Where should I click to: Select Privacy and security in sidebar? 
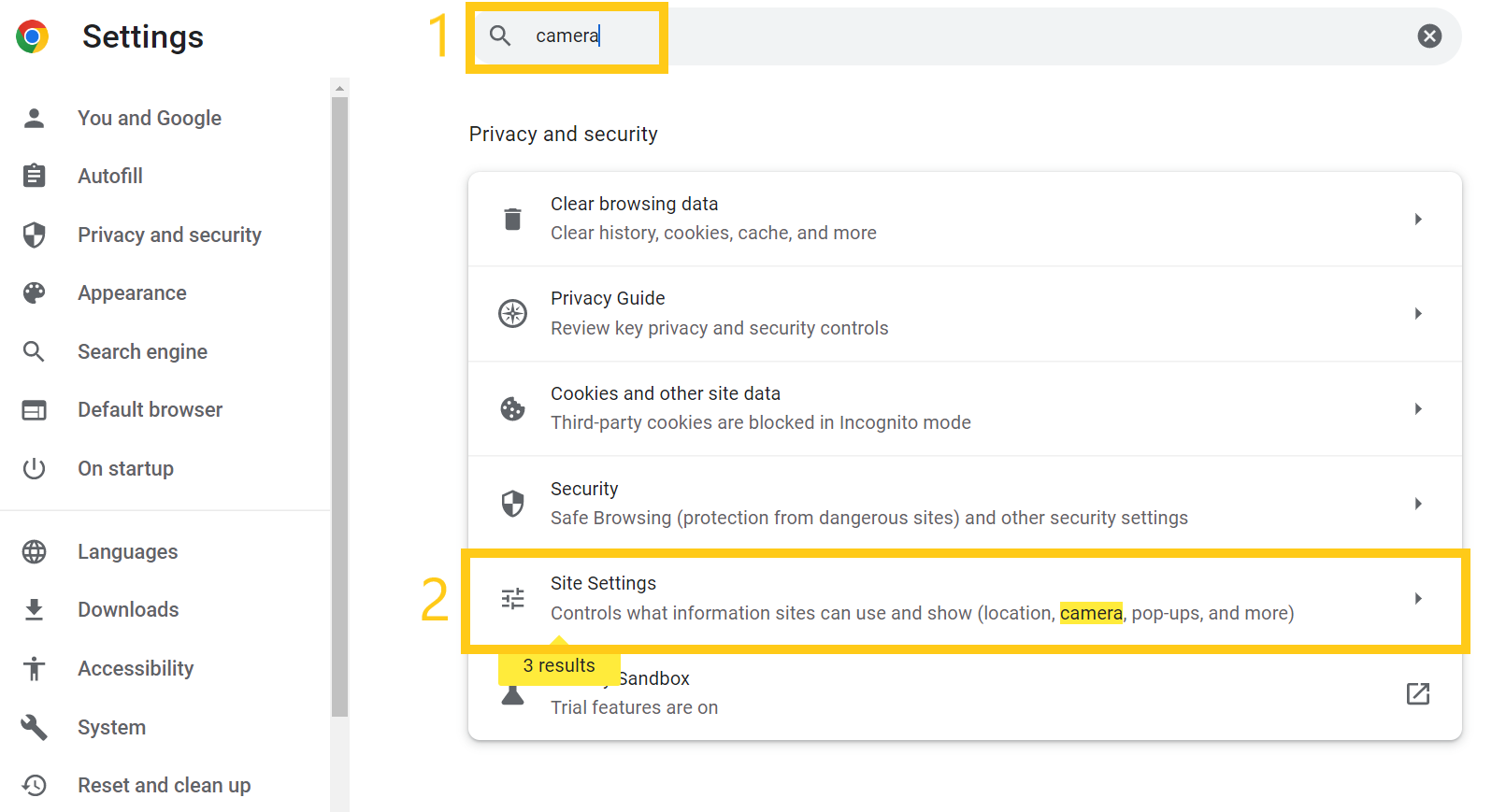pos(169,235)
